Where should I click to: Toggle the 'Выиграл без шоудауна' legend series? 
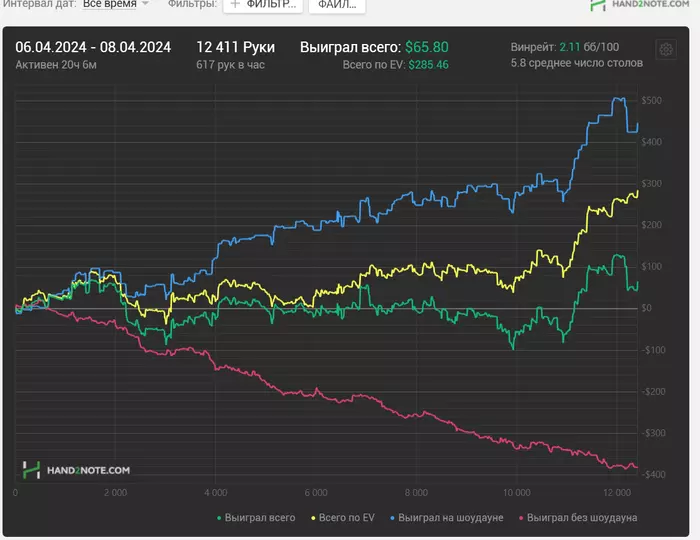click(x=578, y=518)
